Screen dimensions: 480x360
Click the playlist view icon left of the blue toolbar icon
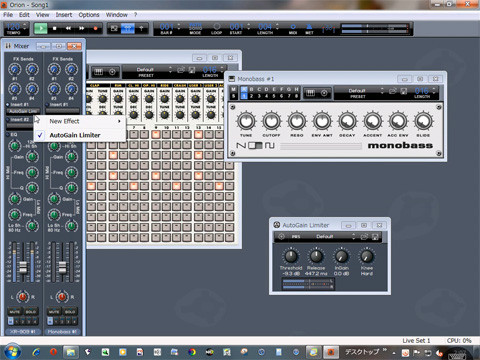point(114,28)
